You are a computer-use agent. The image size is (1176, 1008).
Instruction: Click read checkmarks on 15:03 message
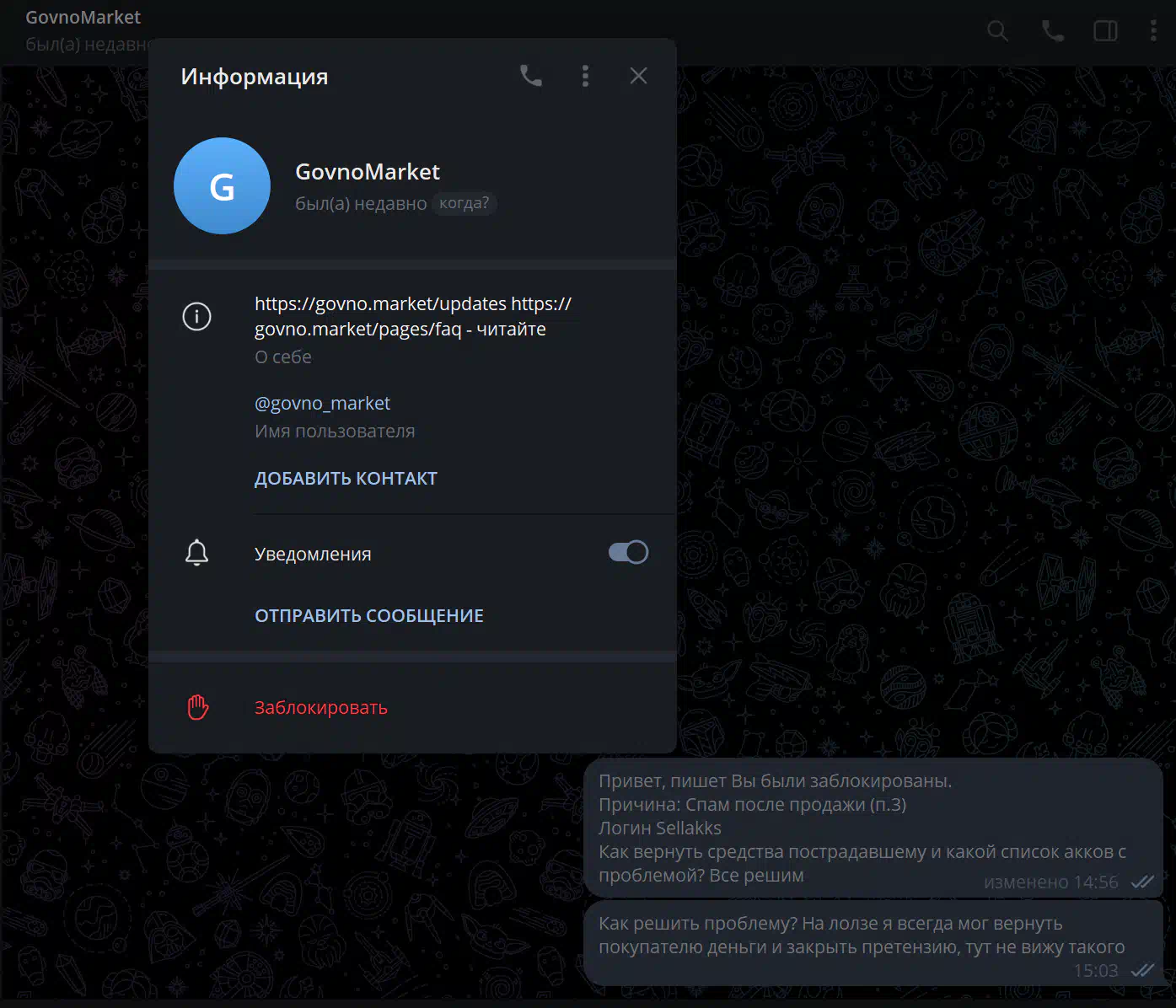coord(1142,970)
